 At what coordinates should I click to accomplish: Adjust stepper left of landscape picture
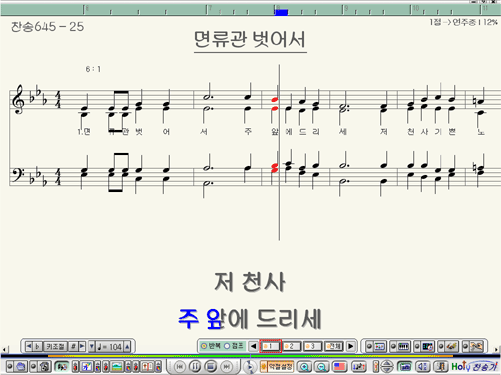click(106, 366)
